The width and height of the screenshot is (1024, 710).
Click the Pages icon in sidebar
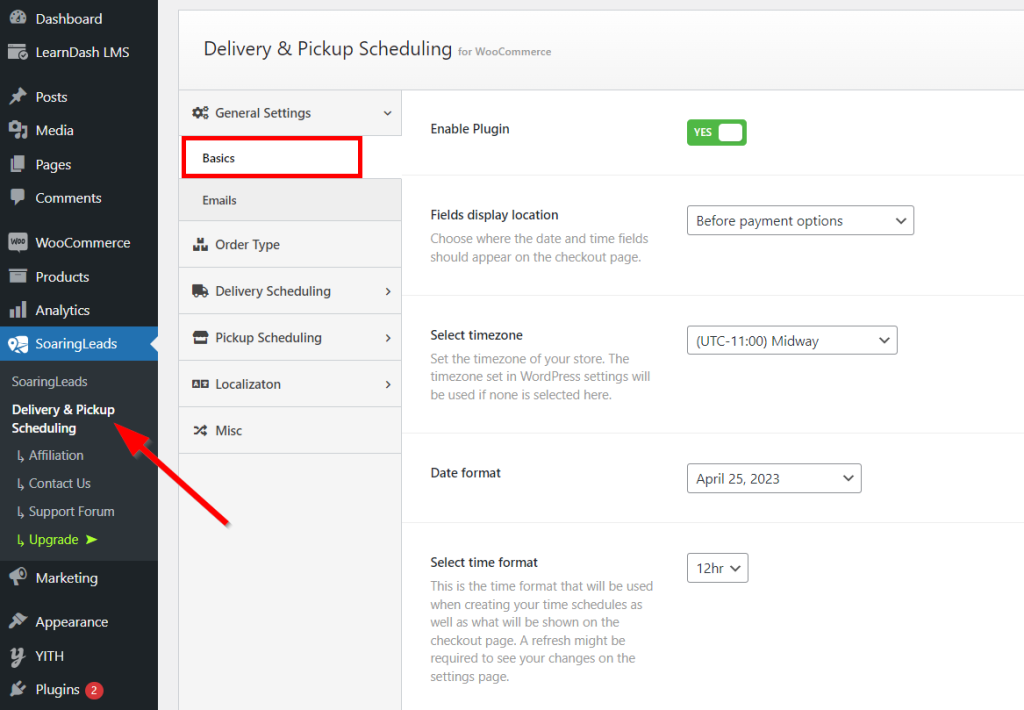click(18, 164)
